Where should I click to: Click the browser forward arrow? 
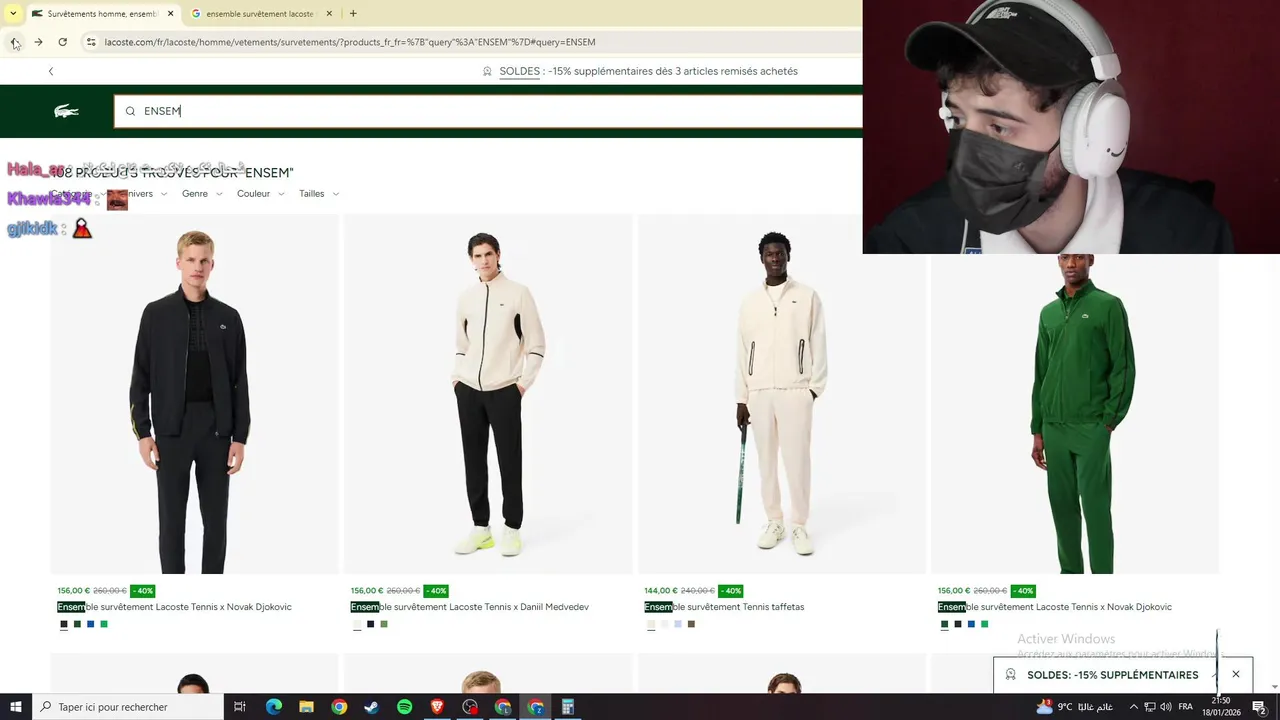(x=38, y=42)
